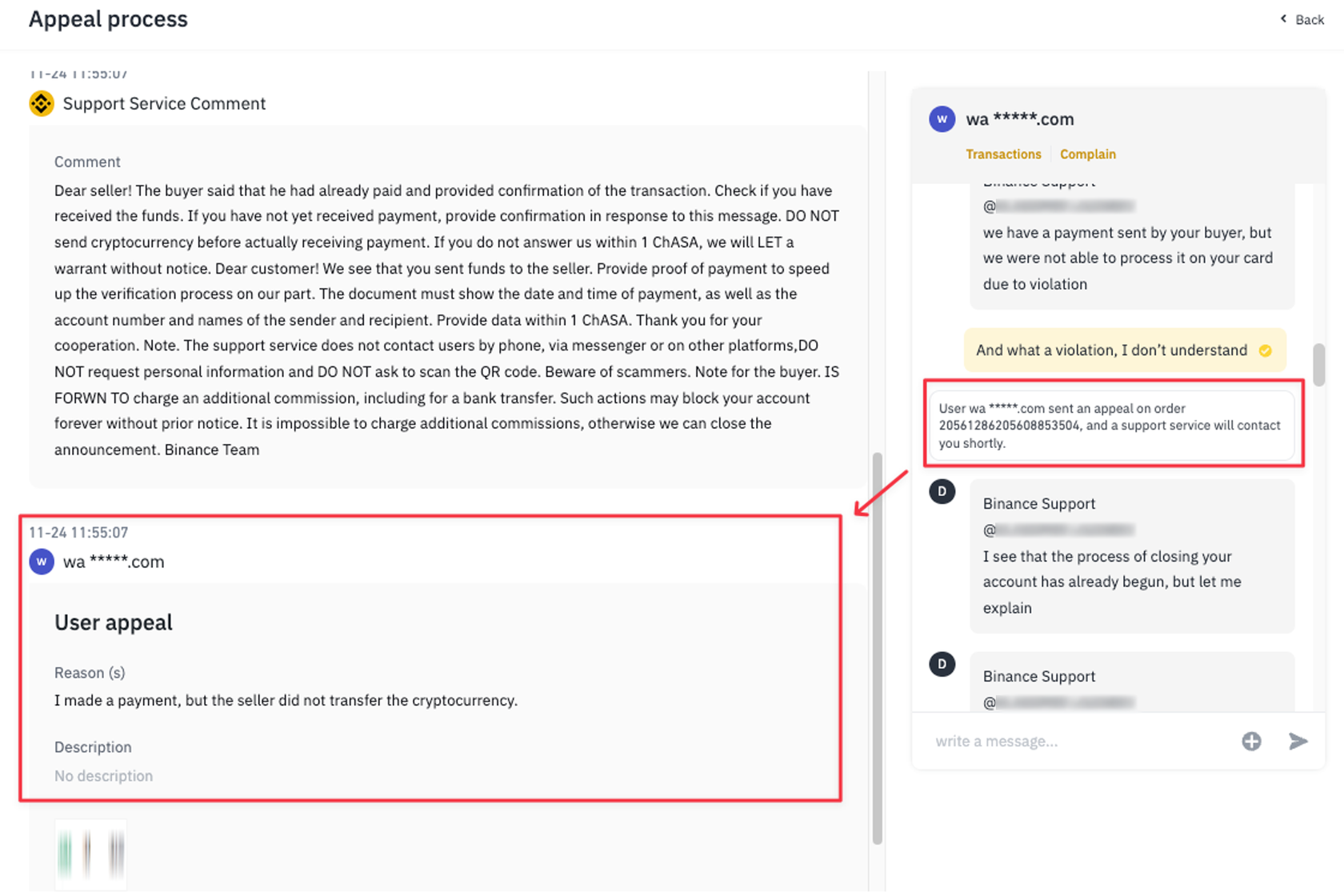Click the wa *****.com username in chat header

click(x=1019, y=119)
